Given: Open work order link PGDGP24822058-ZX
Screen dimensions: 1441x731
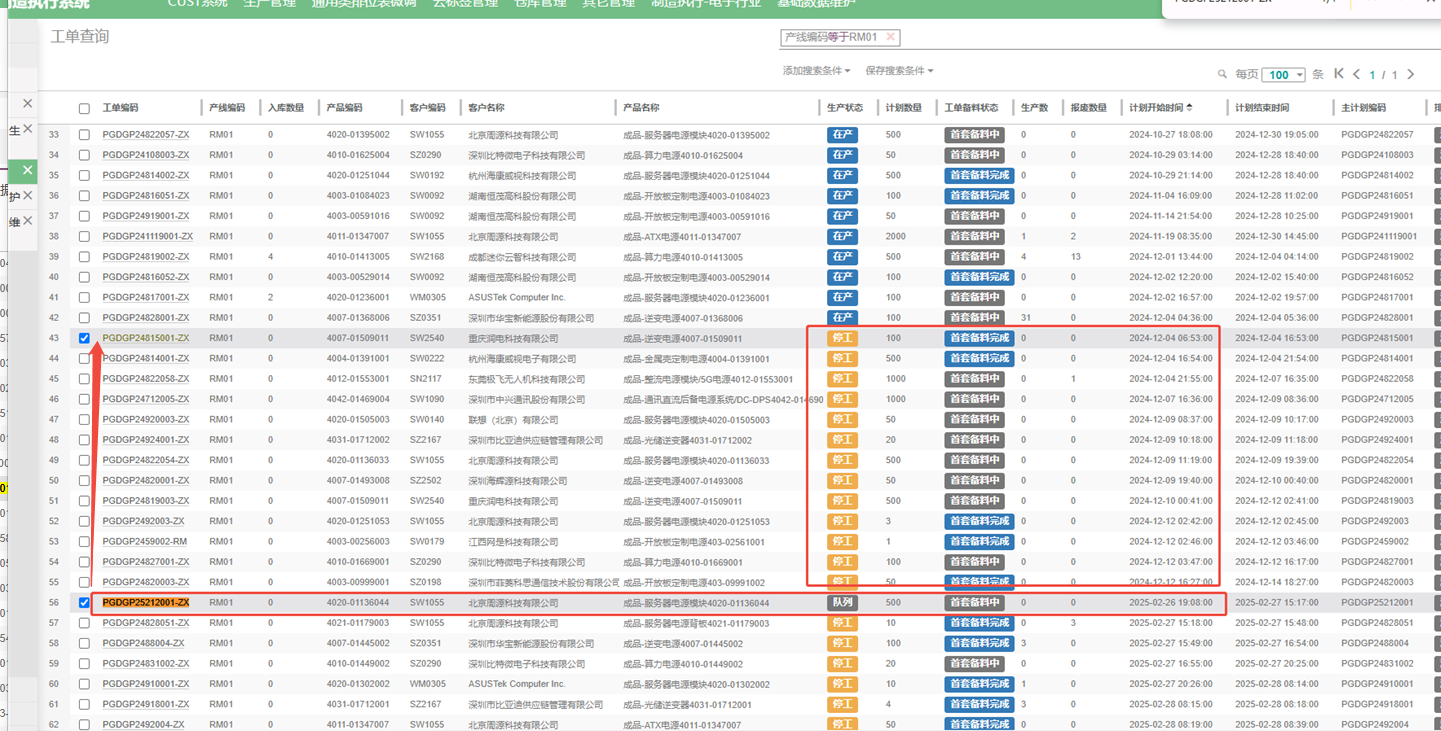Looking at the screenshot, I should 145,379.
